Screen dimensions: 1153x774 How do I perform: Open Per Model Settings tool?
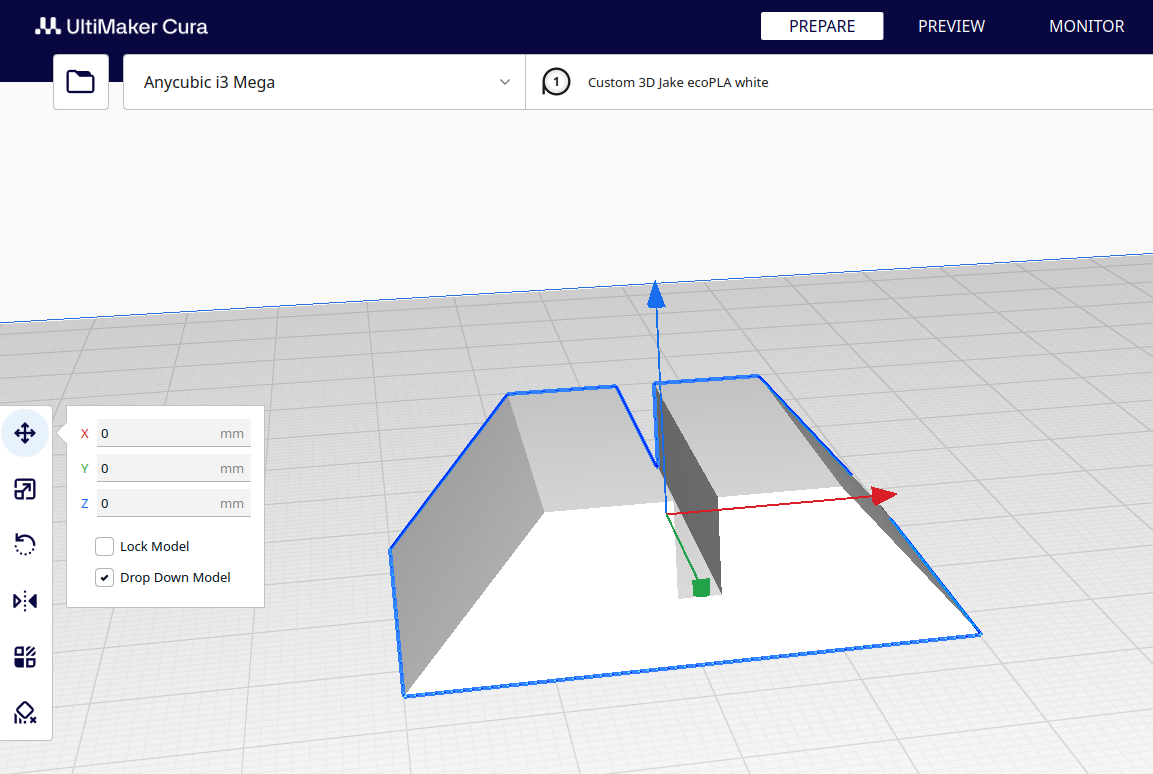point(25,656)
